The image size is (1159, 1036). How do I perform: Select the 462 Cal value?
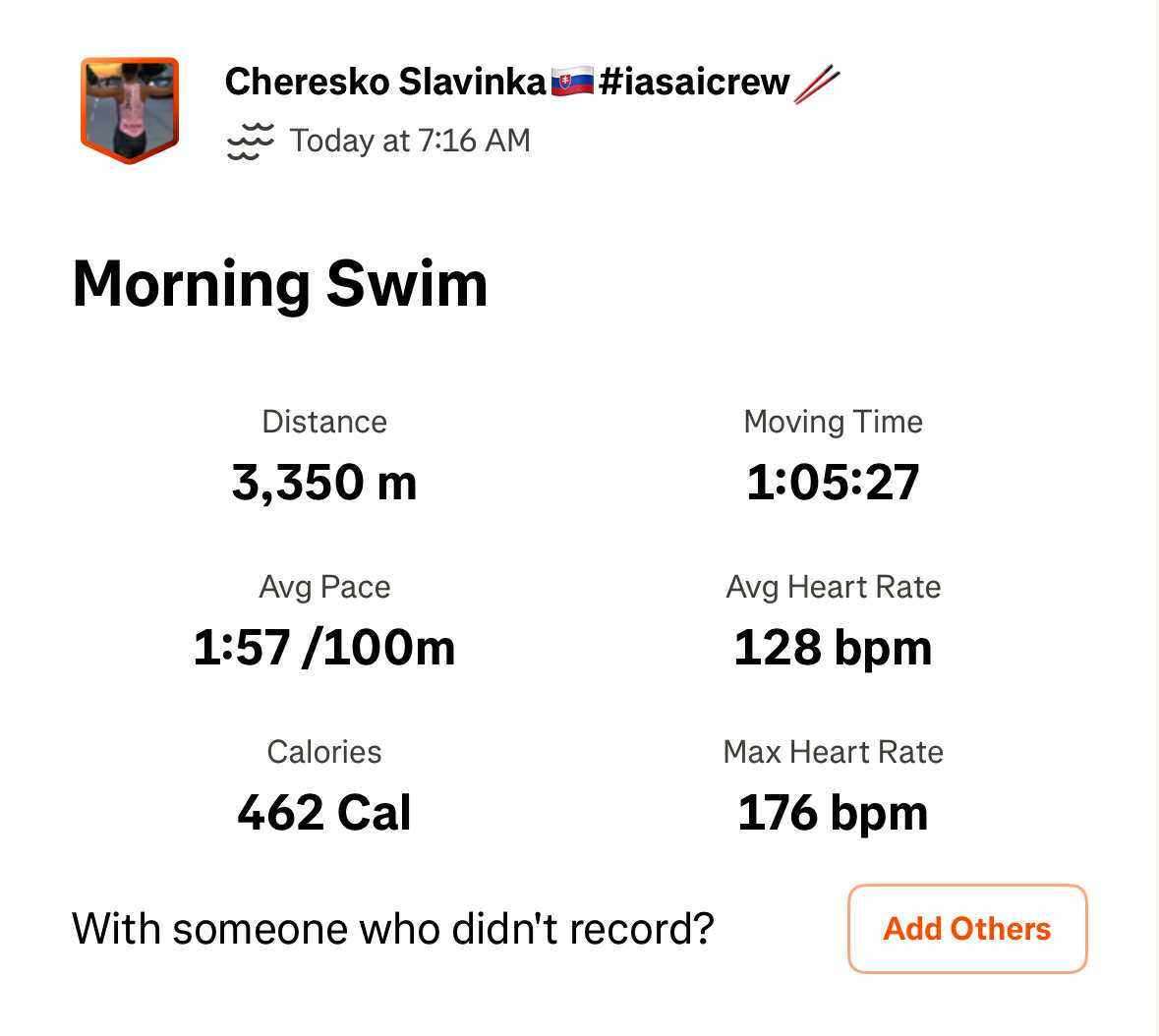pyautogui.click(x=324, y=813)
